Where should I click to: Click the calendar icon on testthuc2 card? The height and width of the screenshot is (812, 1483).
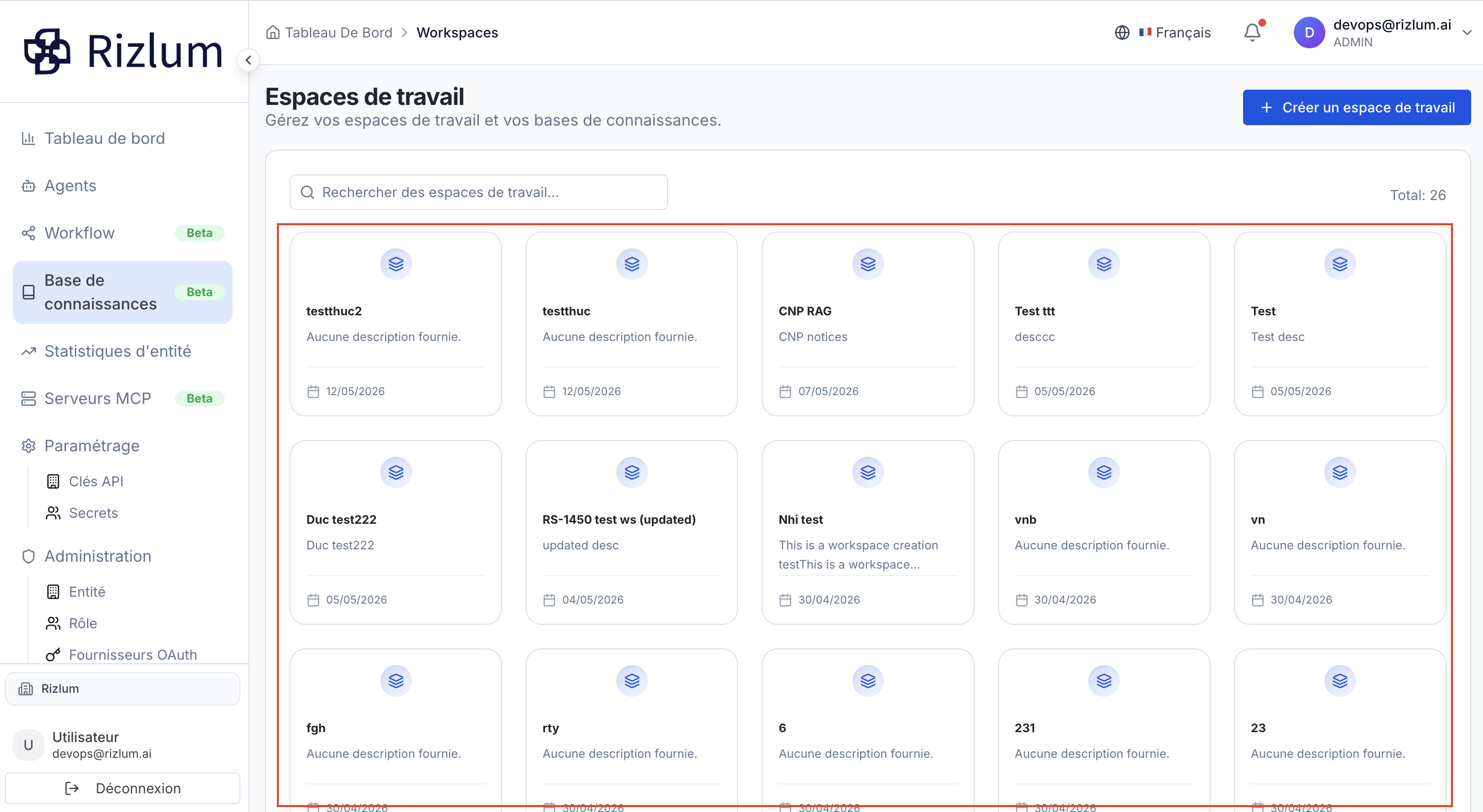[313, 392]
